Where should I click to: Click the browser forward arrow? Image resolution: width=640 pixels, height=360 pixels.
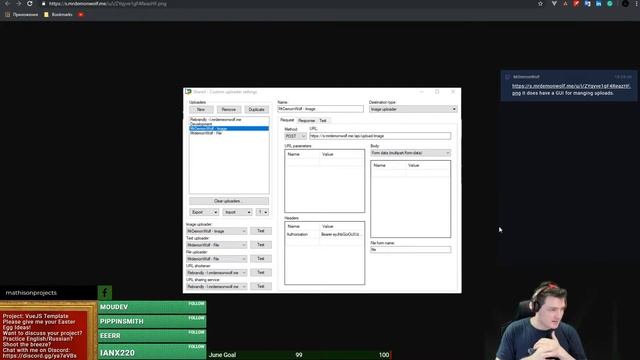(18, 4)
